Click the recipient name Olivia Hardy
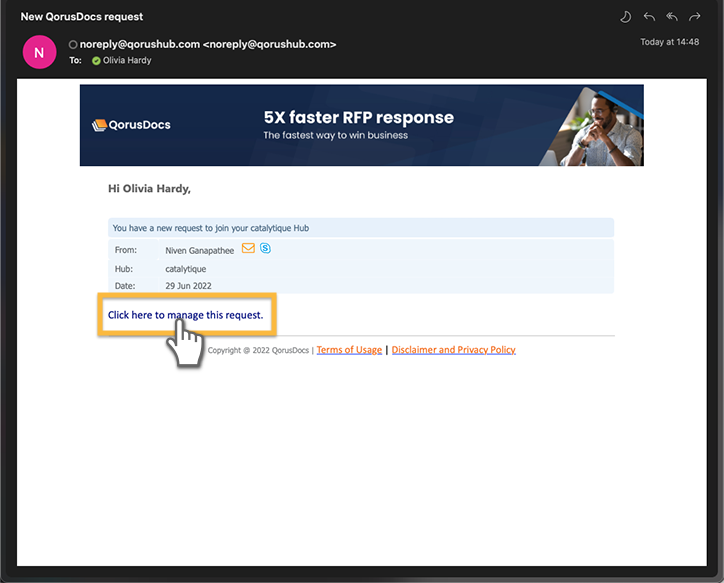Viewport: 724px width, 583px height. click(128, 60)
